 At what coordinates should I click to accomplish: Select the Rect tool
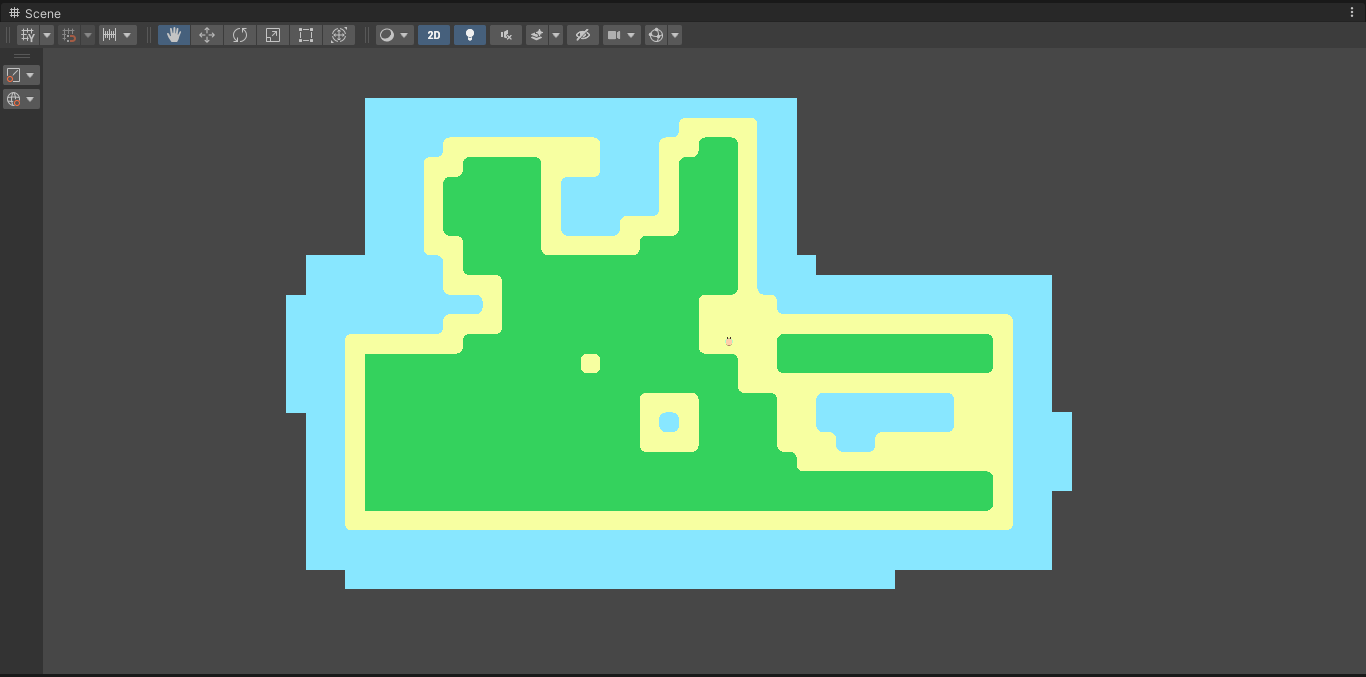(306, 34)
